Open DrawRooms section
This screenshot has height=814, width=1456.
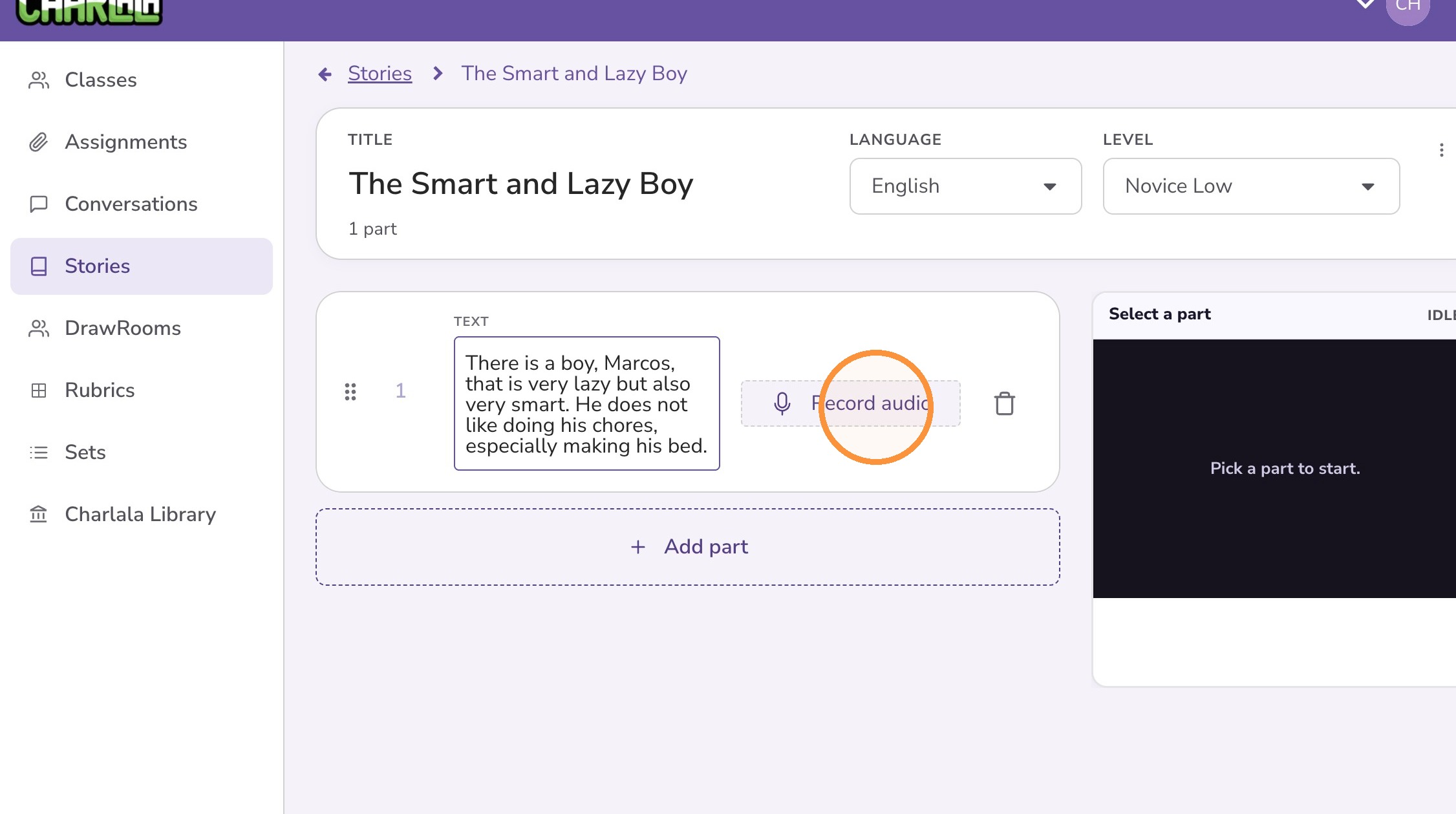(x=142, y=328)
